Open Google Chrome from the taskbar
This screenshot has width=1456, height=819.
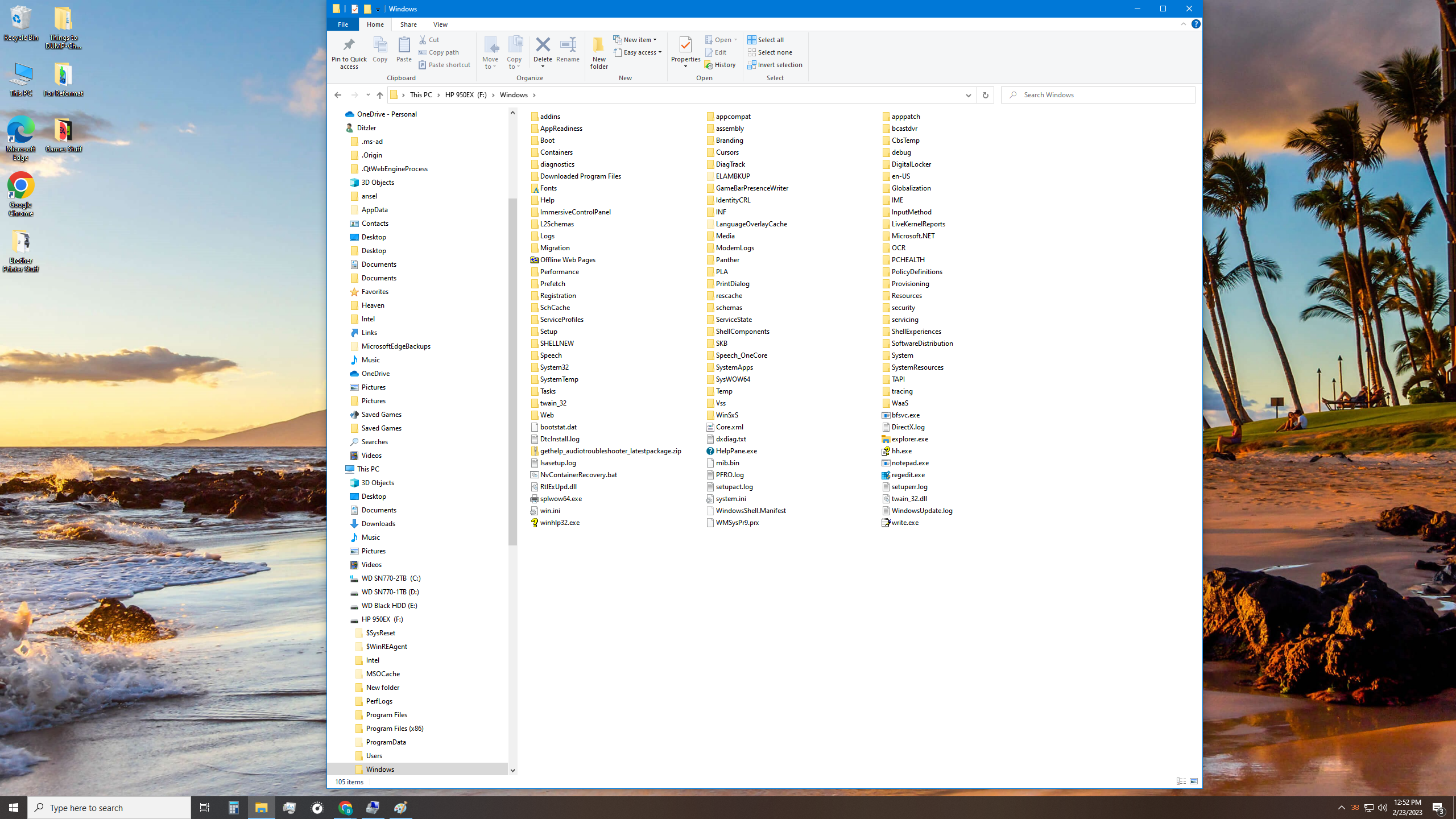[345, 808]
